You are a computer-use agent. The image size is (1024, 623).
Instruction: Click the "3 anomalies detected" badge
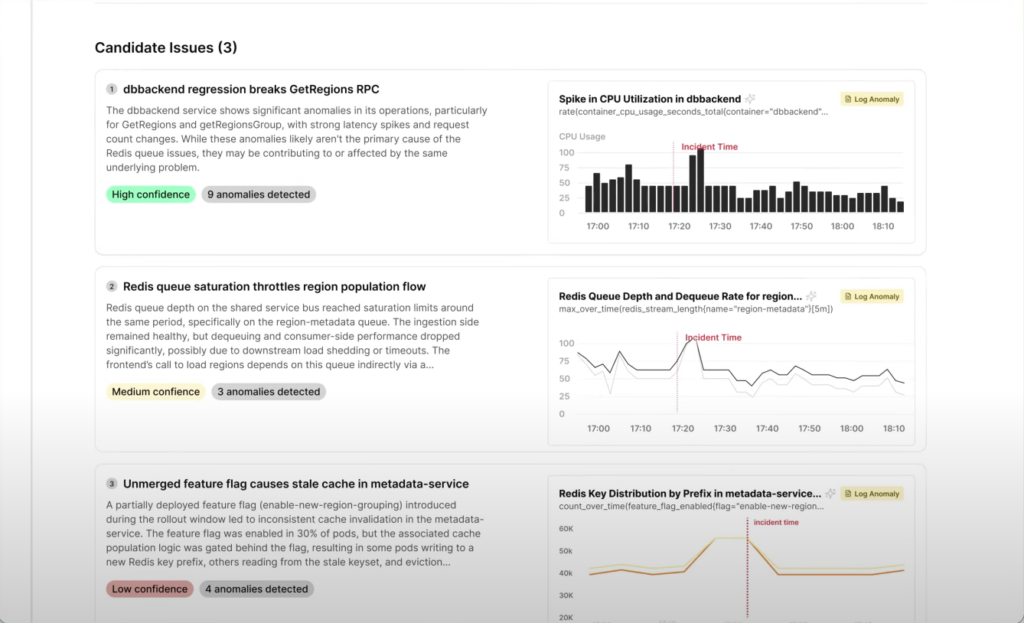click(x=268, y=391)
